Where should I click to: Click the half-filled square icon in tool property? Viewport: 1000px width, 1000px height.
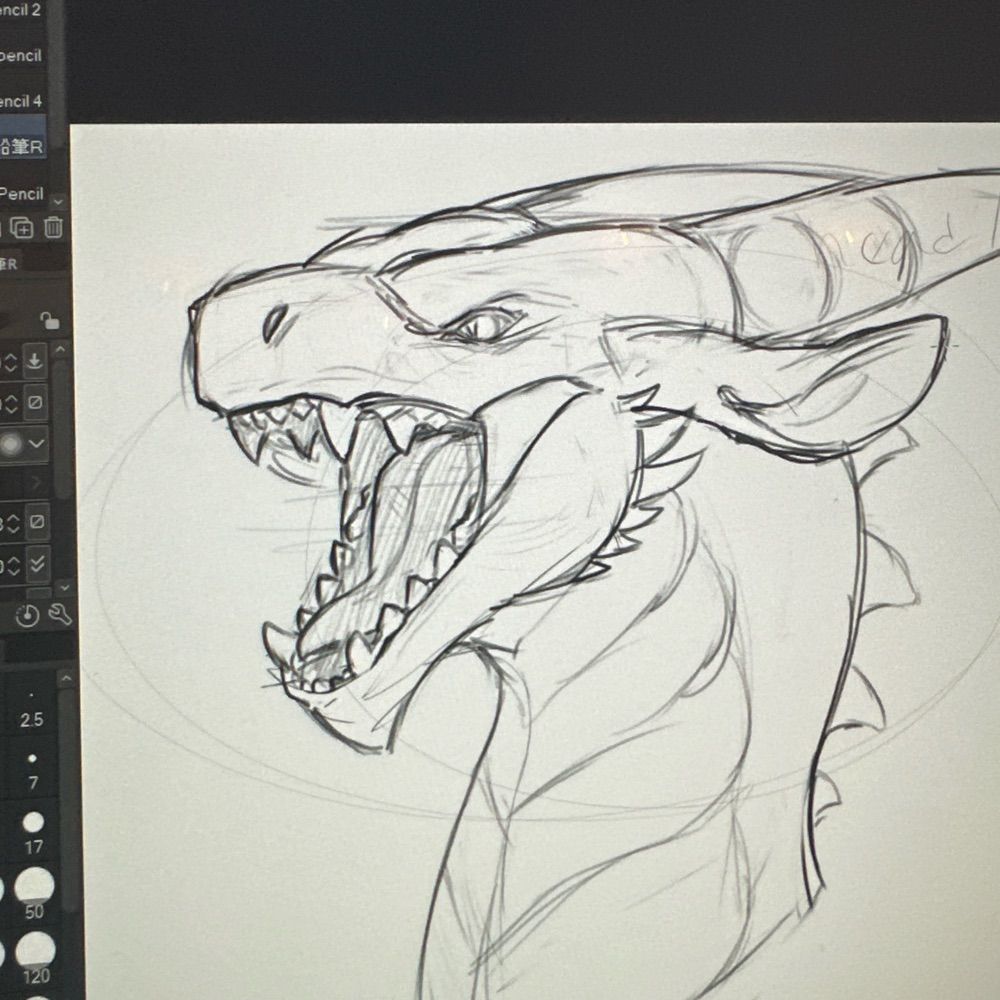[37, 522]
